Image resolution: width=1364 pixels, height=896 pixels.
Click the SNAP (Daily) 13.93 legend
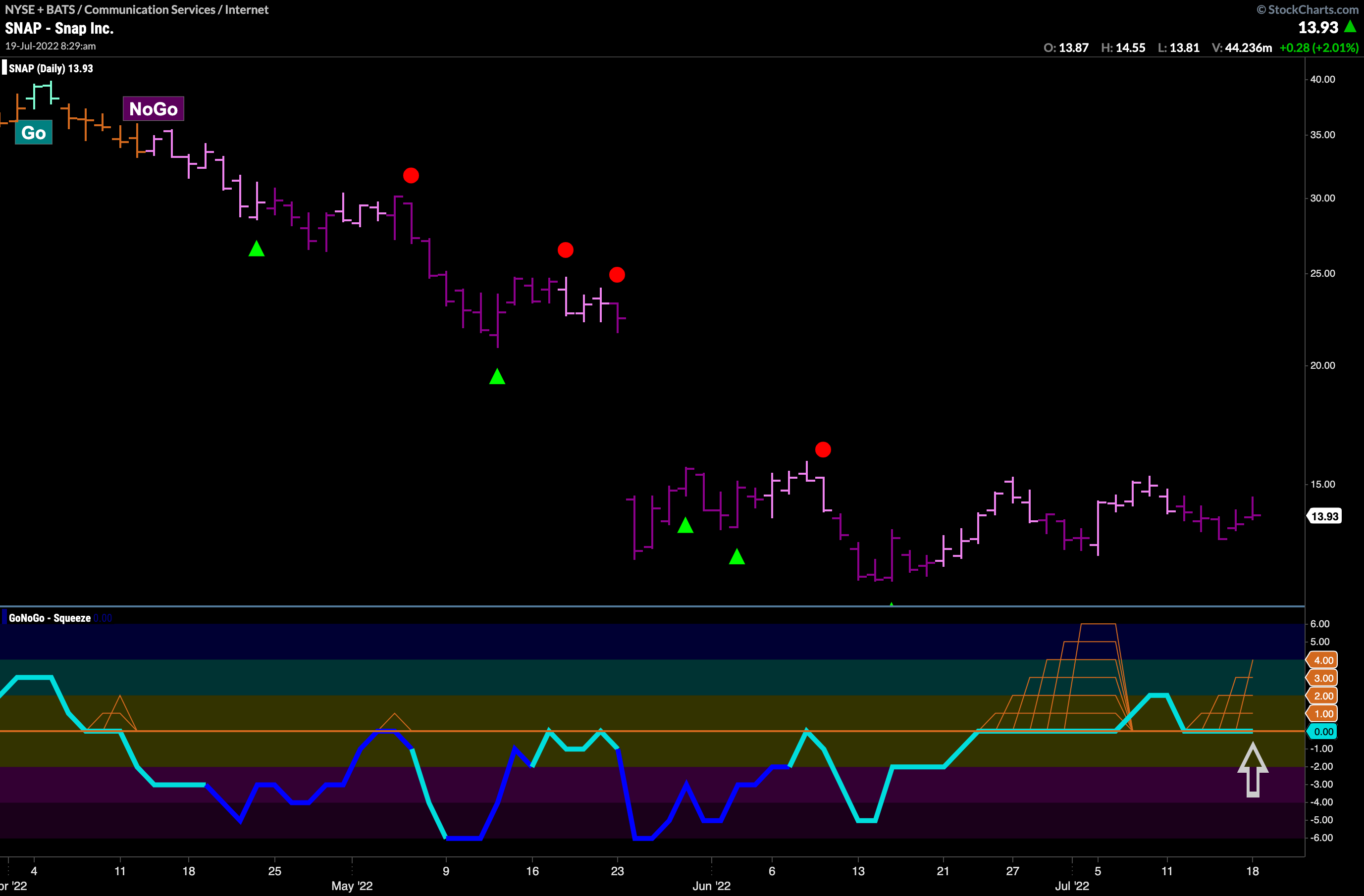pos(51,68)
